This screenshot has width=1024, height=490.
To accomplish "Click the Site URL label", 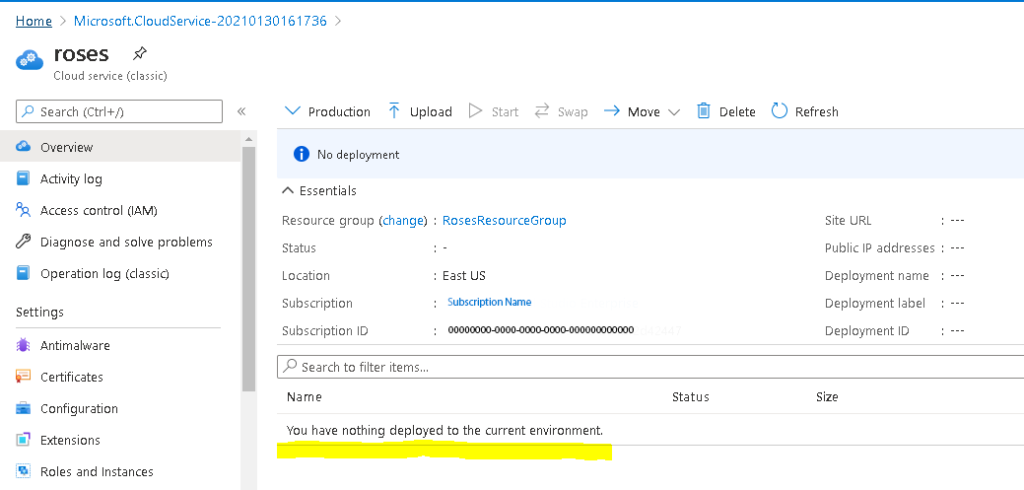I will coord(848,221).
